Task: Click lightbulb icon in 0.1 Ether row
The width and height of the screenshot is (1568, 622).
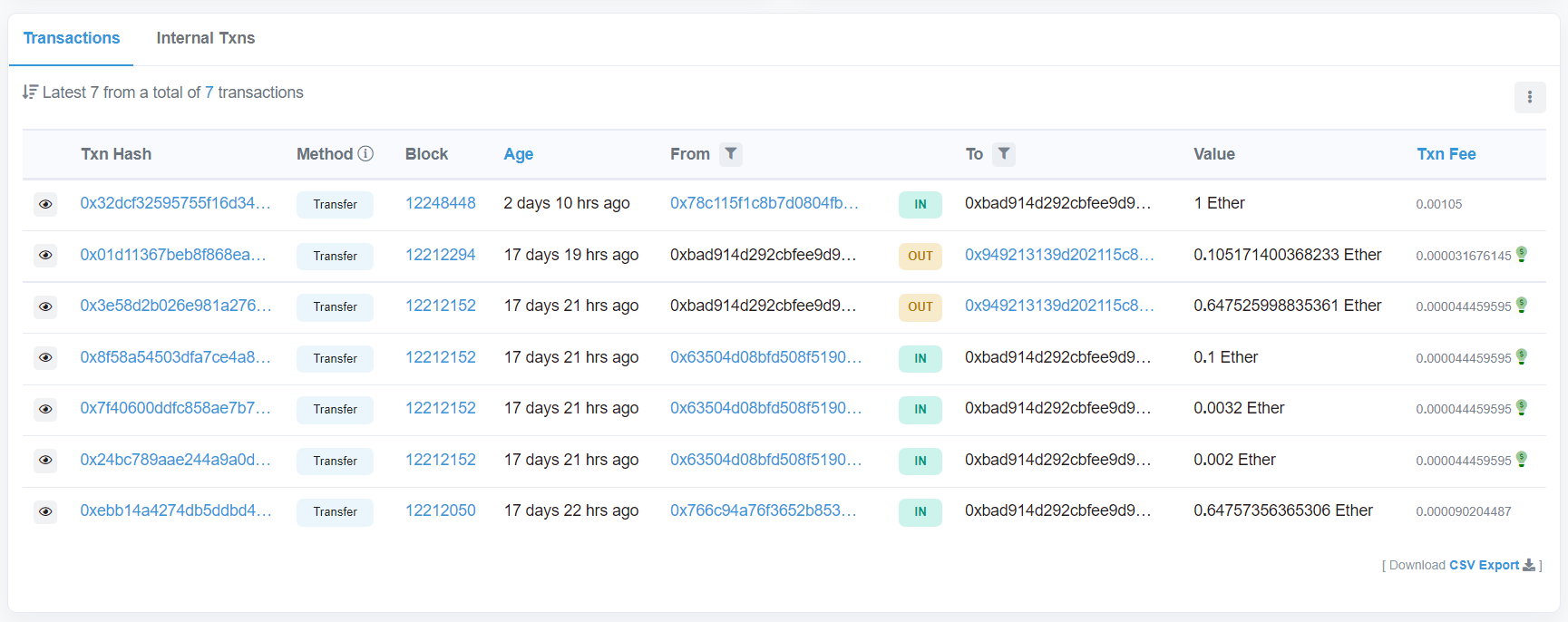Action: (x=1522, y=357)
